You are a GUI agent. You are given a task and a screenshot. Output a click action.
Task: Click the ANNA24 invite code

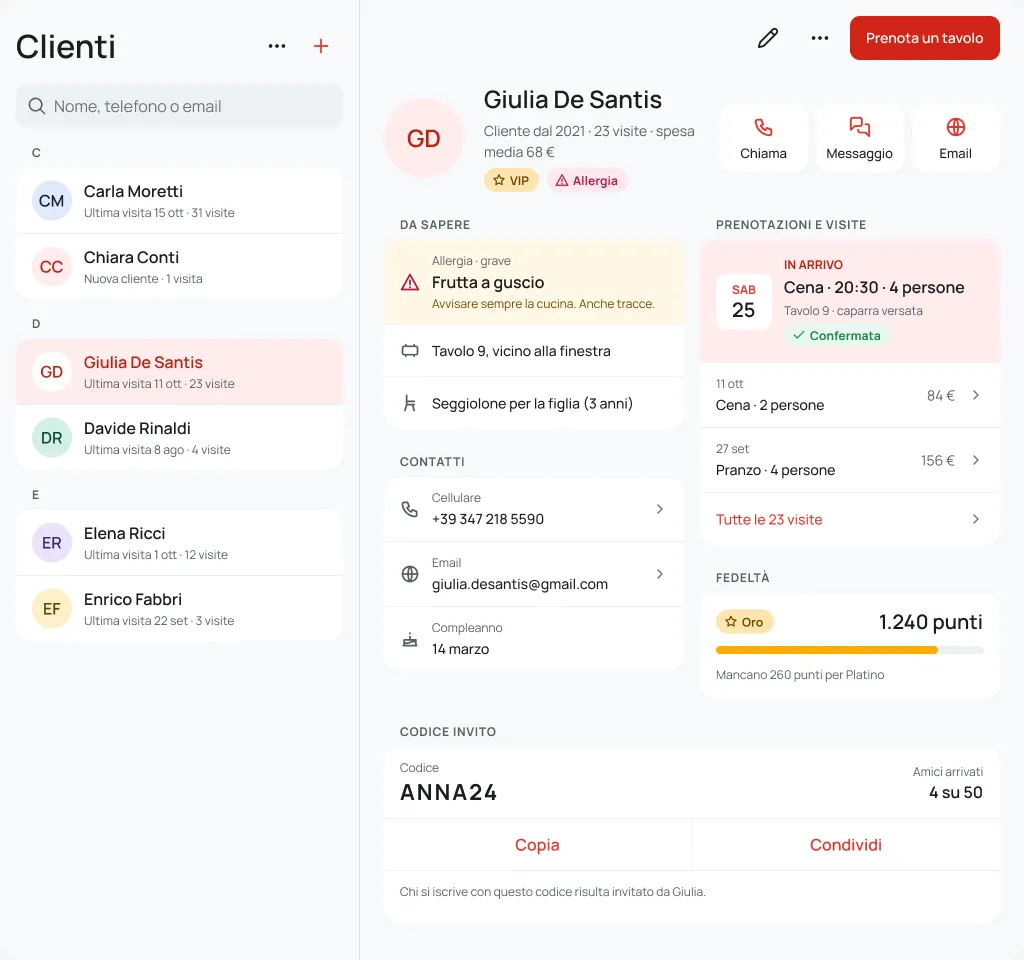(x=449, y=792)
